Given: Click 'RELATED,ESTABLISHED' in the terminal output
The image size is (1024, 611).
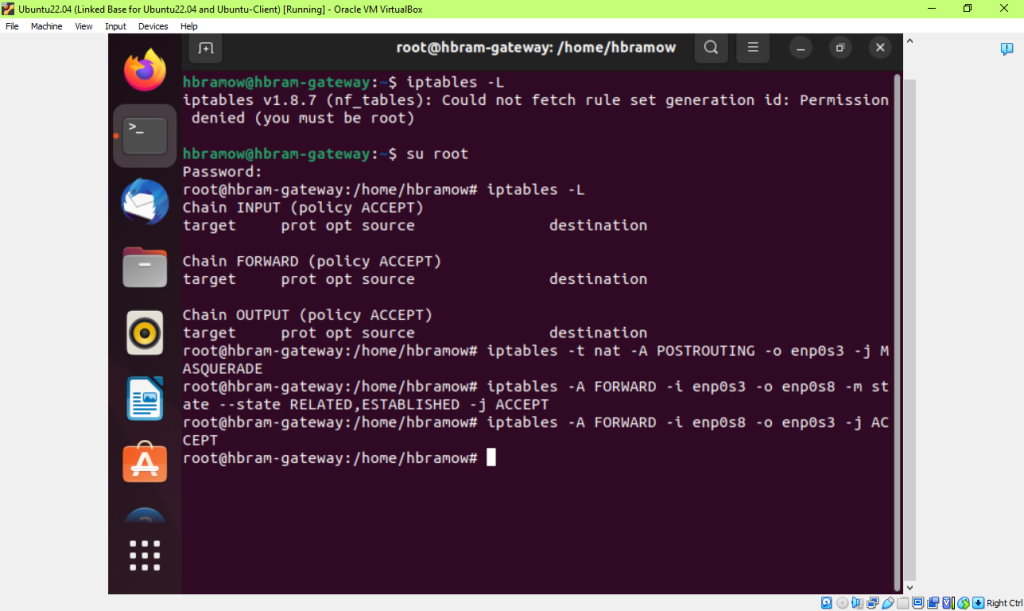Looking at the screenshot, I should [374, 405].
